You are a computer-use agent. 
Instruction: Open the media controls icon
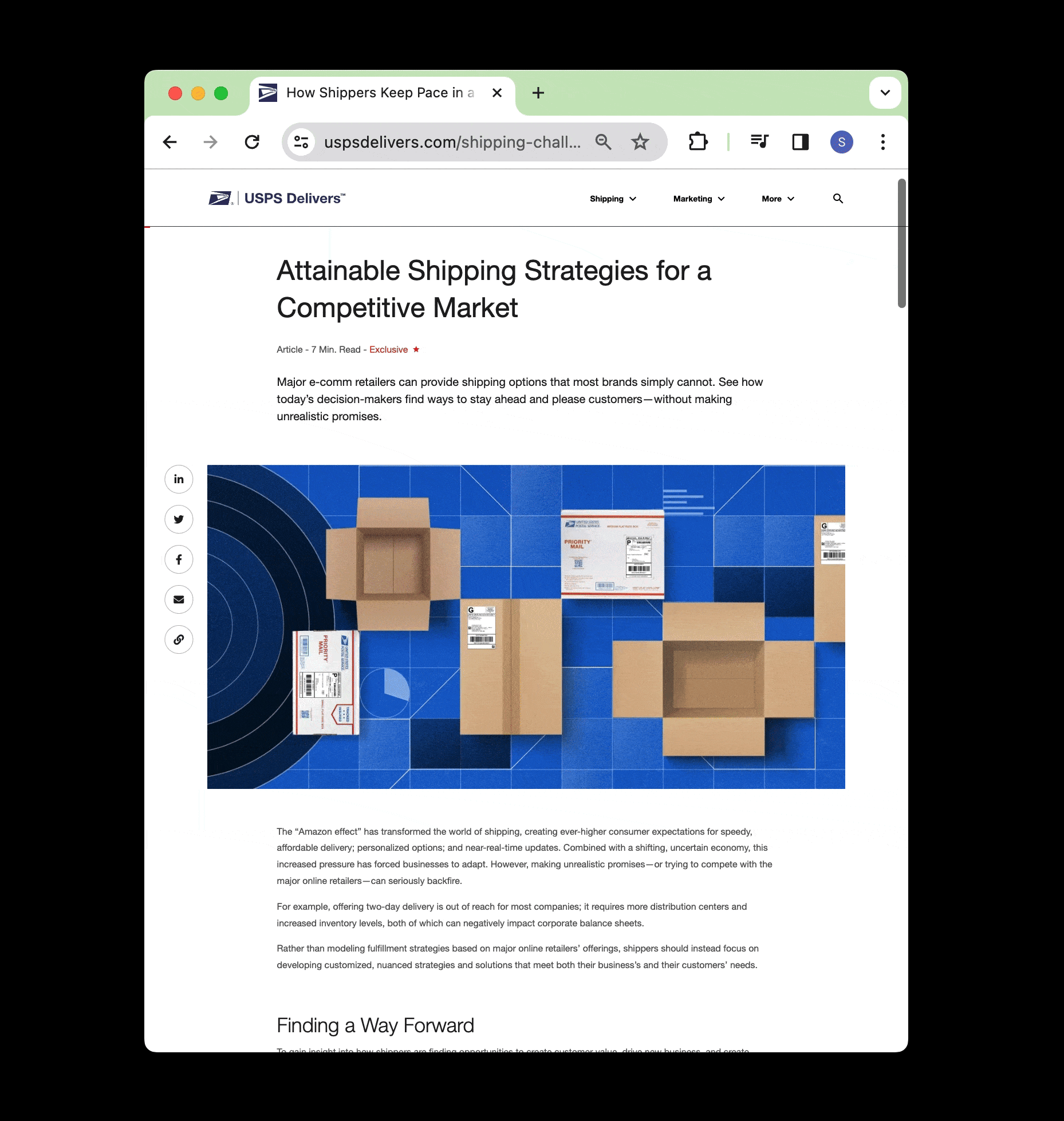coord(759,142)
